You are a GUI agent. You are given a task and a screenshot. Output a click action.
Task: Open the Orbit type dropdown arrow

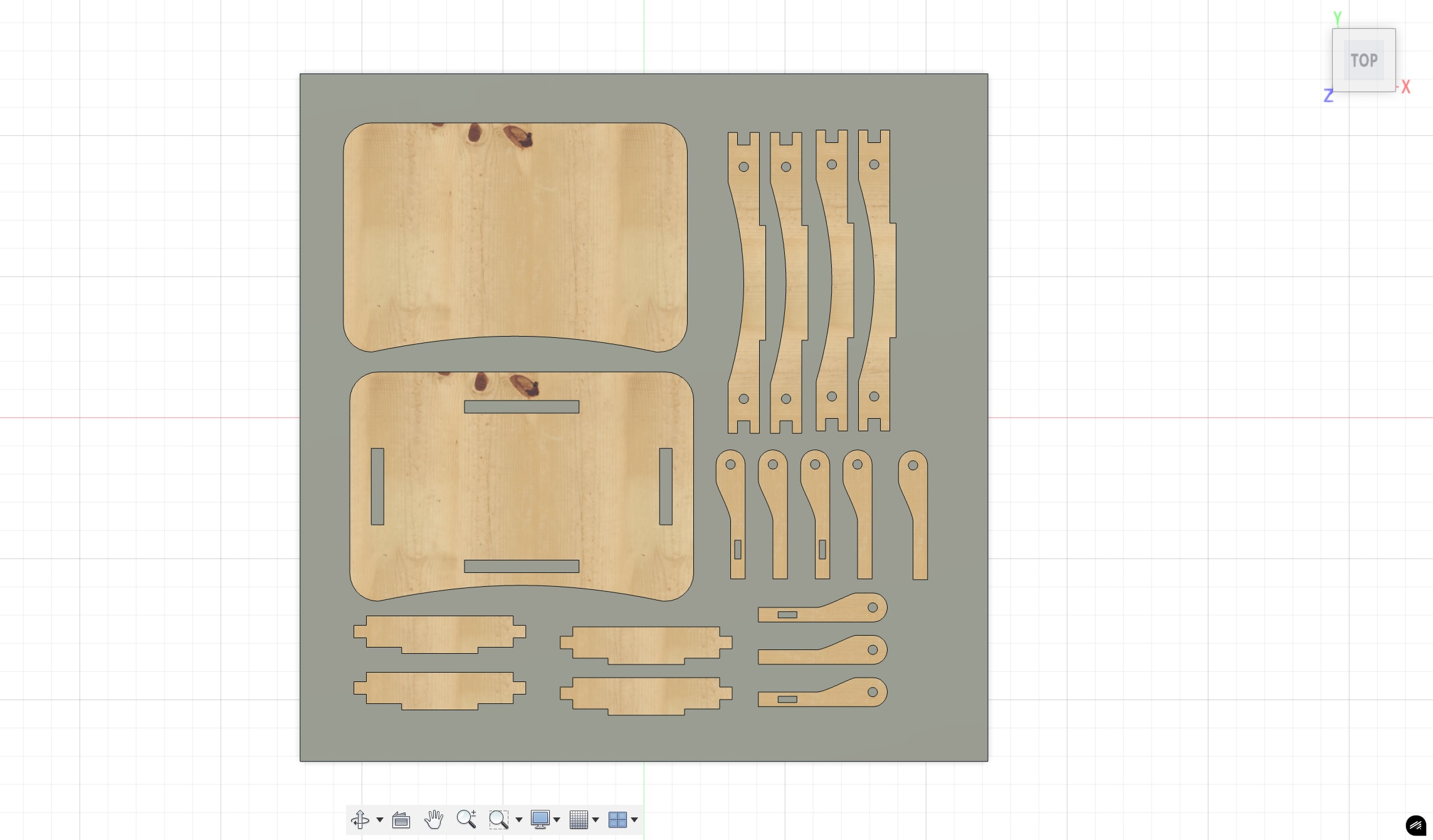point(380,819)
